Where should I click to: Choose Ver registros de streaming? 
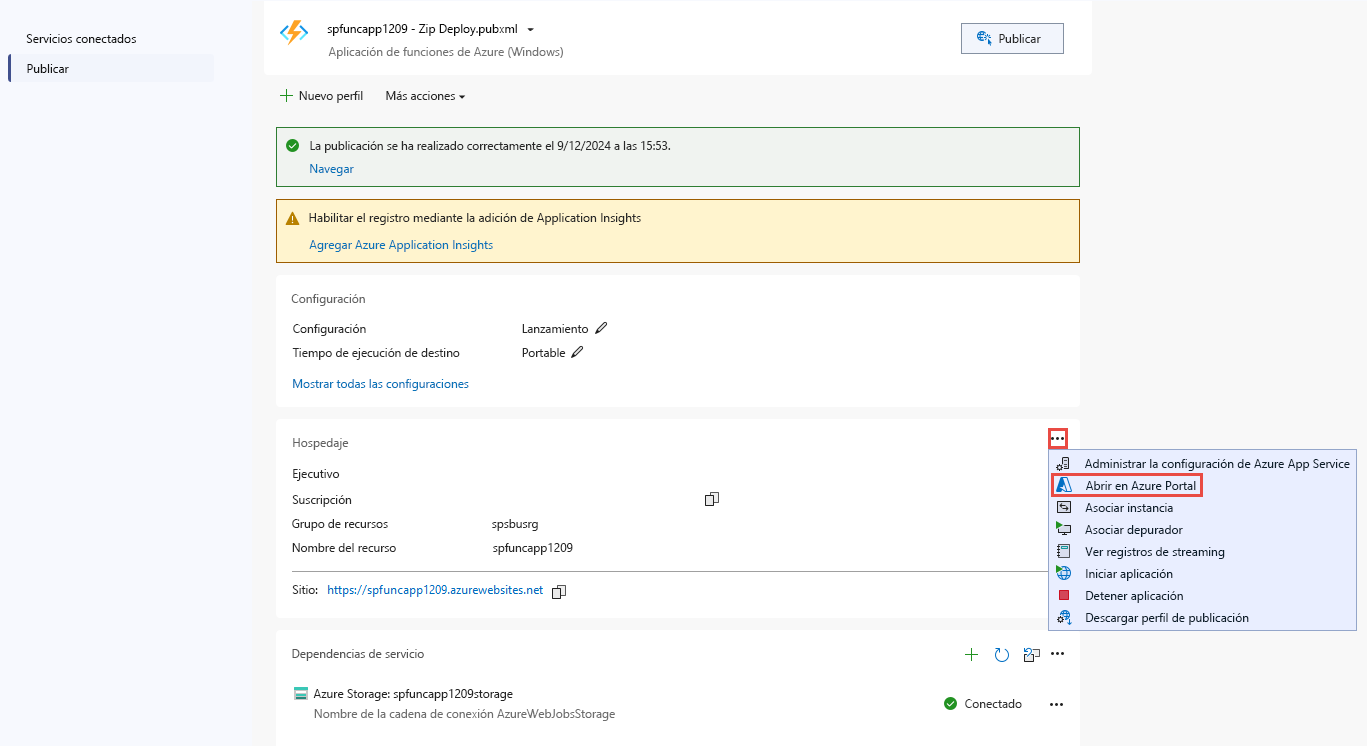pyautogui.click(x=1202, y=551)
